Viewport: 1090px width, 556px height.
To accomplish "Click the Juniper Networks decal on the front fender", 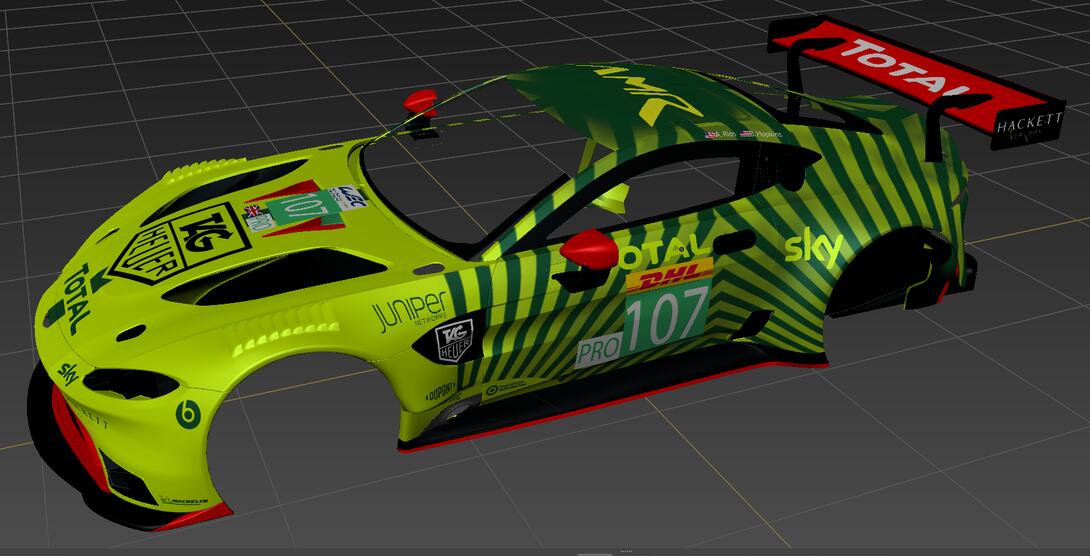I will pos(410,311).
